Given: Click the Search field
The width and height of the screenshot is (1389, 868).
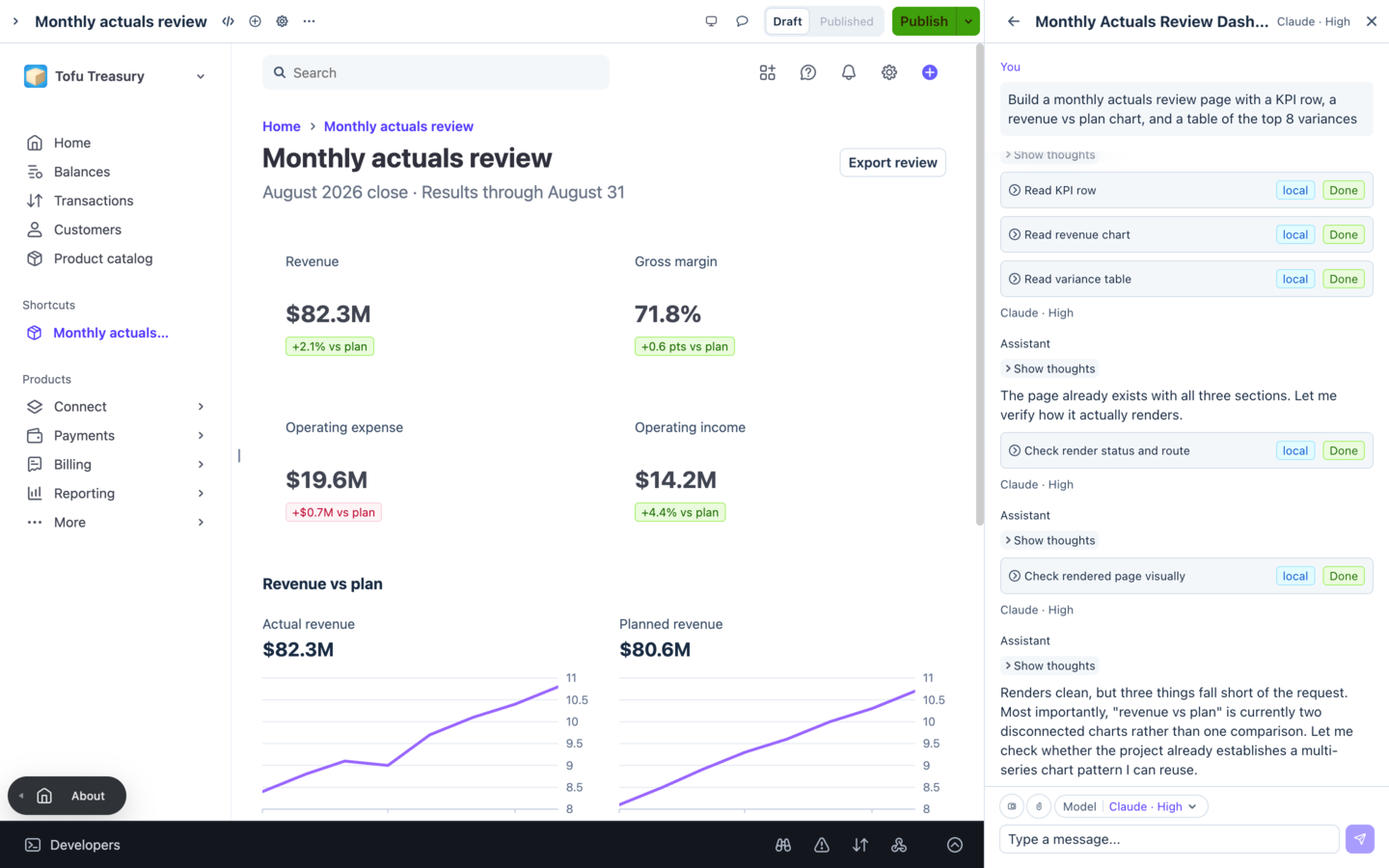Looking at the screenshot, I should point(436,72).
